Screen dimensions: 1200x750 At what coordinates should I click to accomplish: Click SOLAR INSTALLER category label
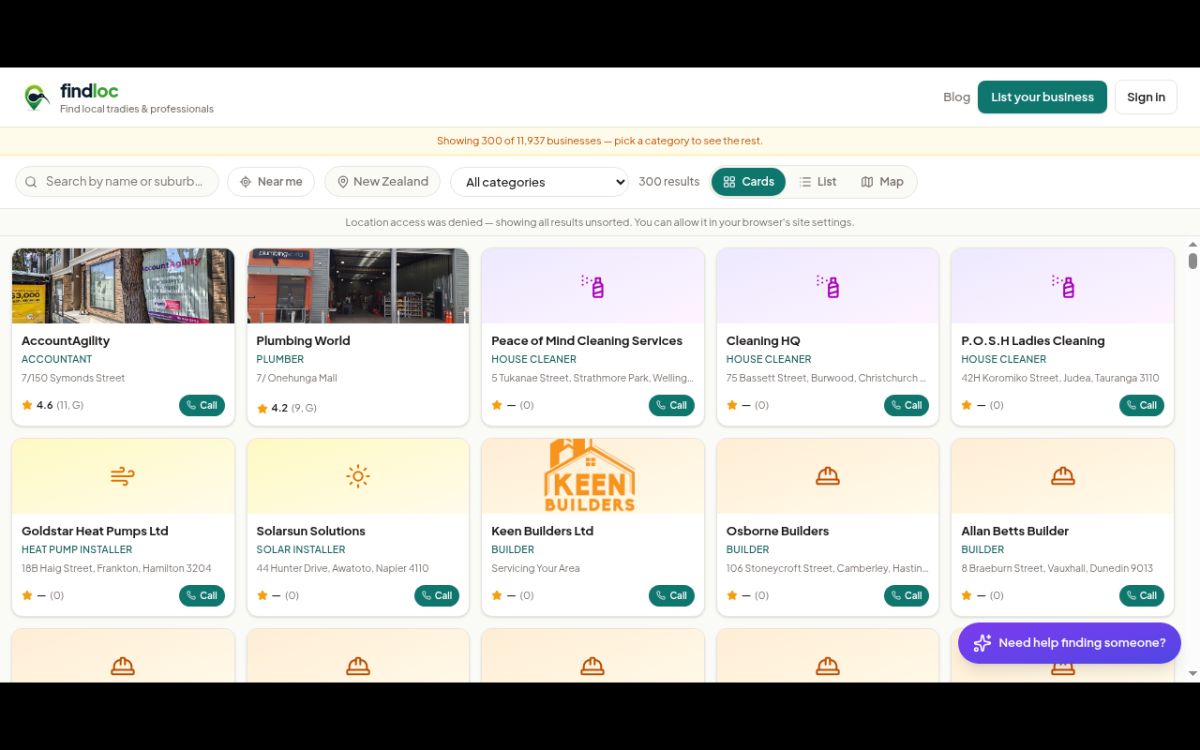[x=301, y=550]
